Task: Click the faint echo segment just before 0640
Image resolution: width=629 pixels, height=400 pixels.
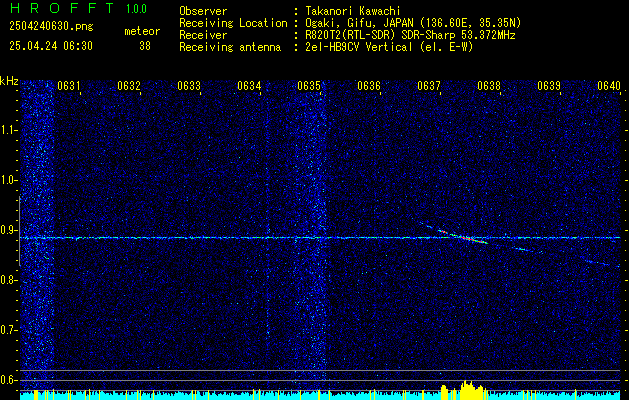Action: point(598,262)
